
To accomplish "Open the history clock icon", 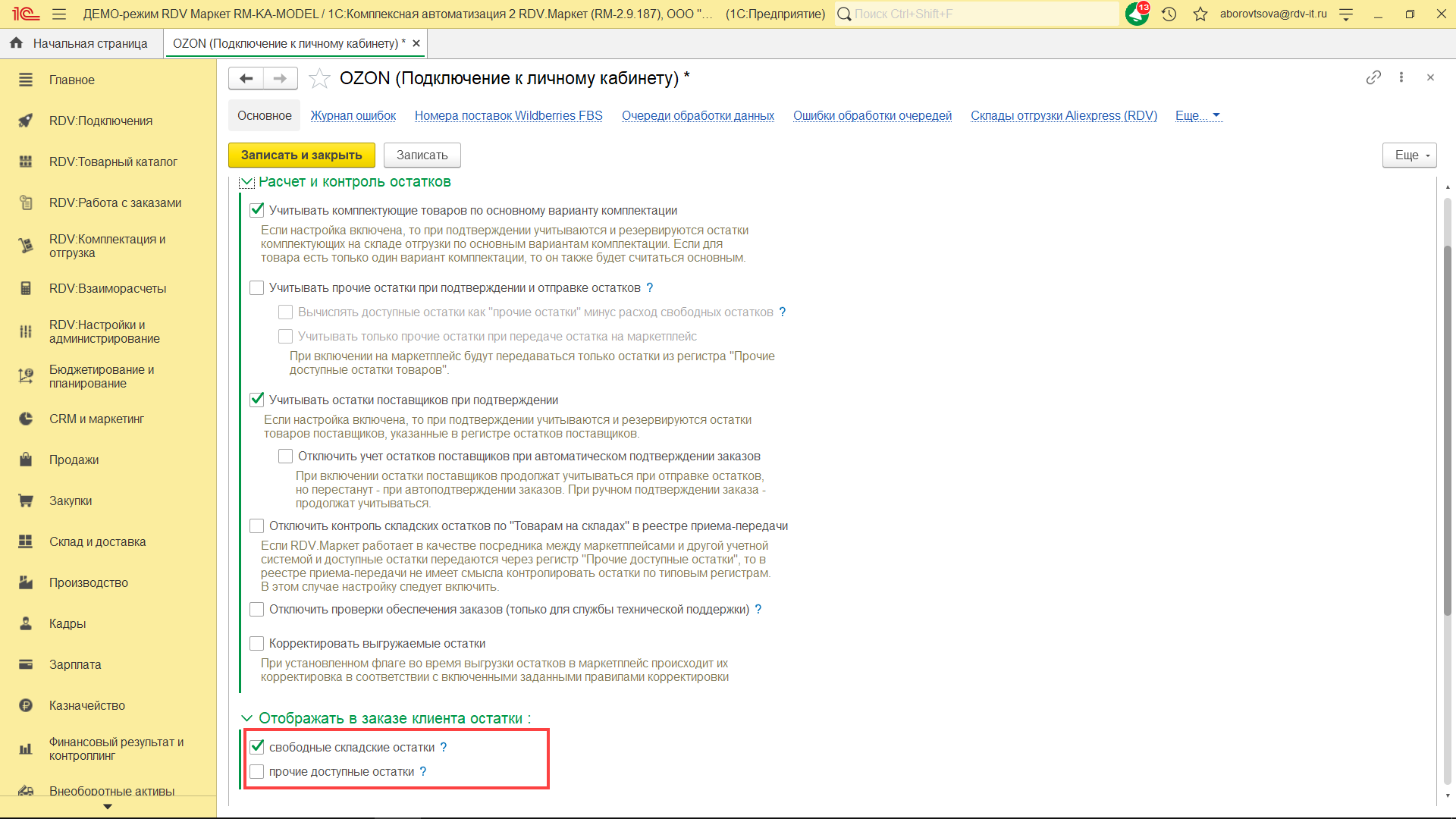I will point(1169,14).
